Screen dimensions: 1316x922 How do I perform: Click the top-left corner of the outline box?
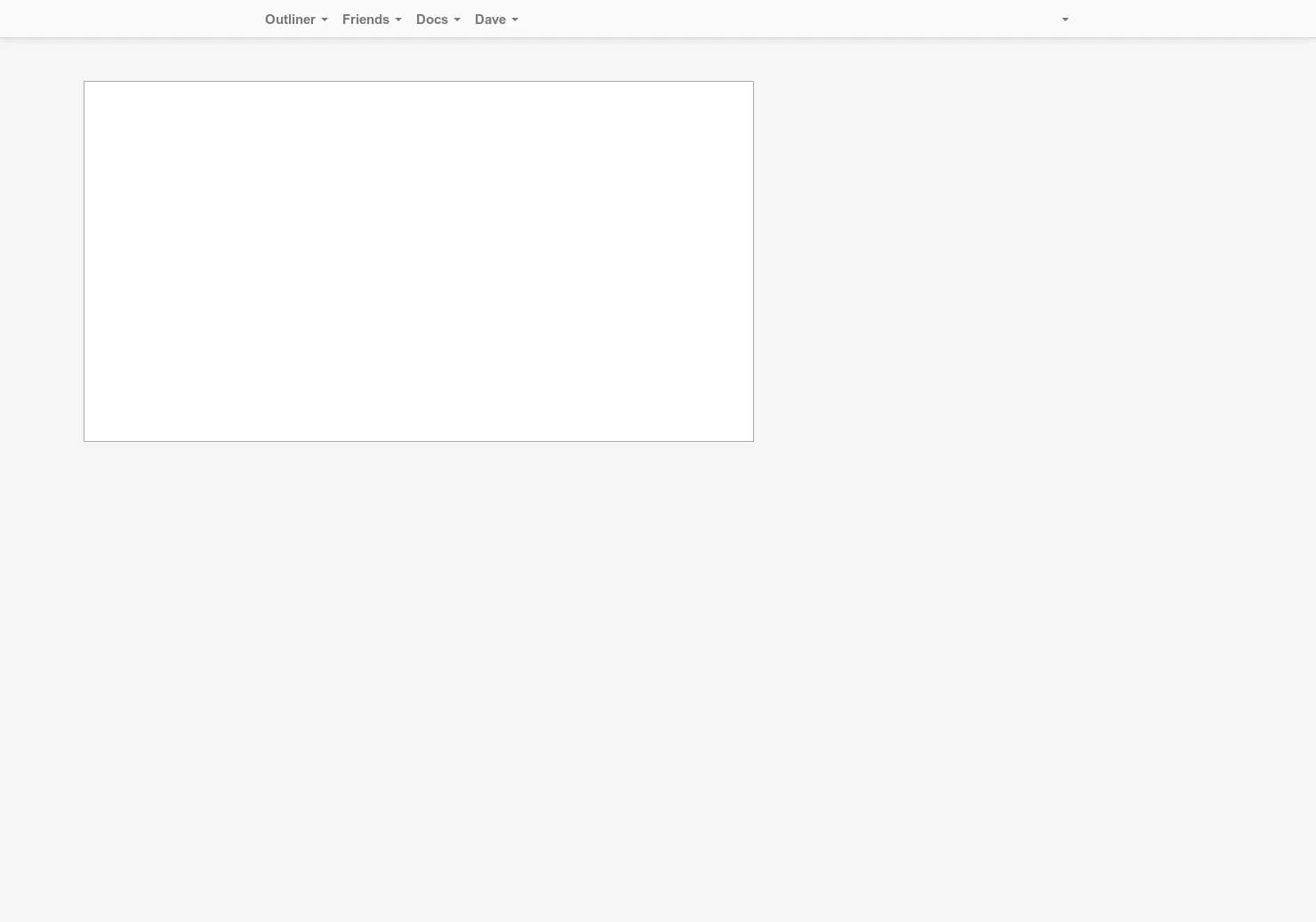[86, 85]
